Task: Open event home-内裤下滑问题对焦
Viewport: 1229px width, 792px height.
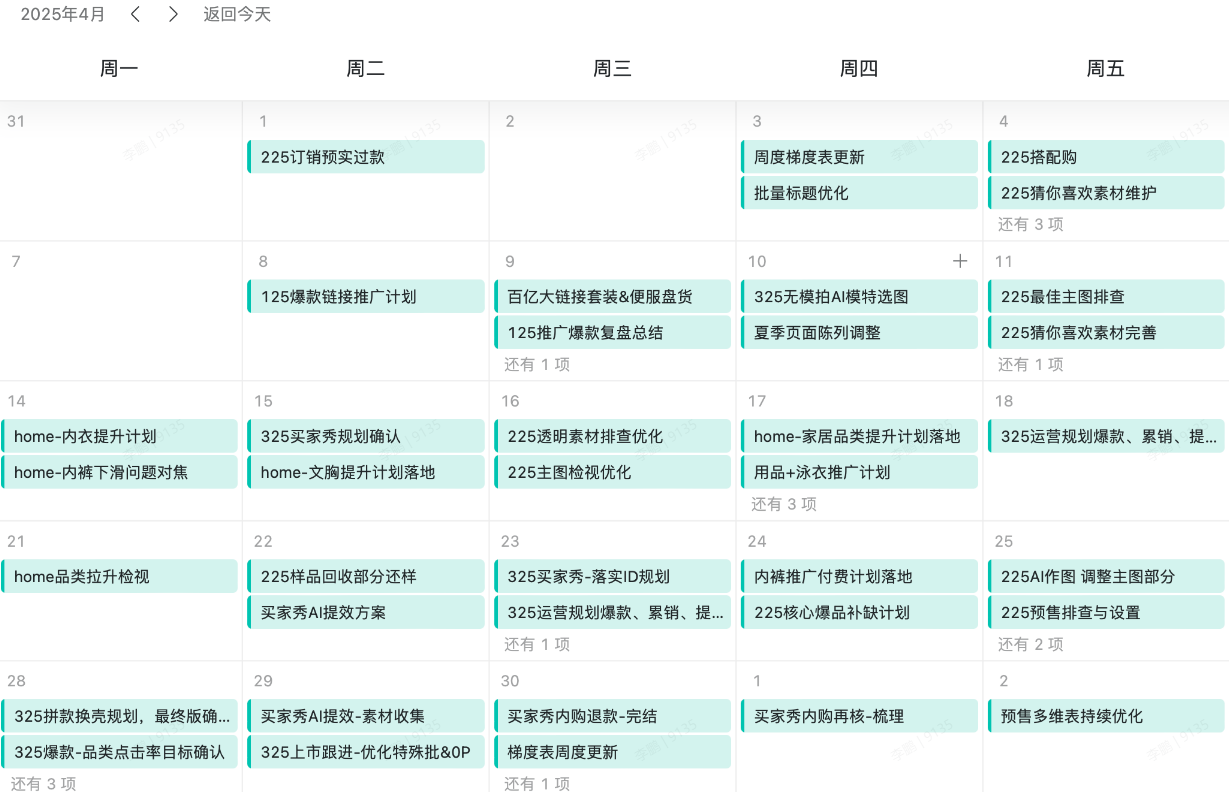Action: [119, 473]
